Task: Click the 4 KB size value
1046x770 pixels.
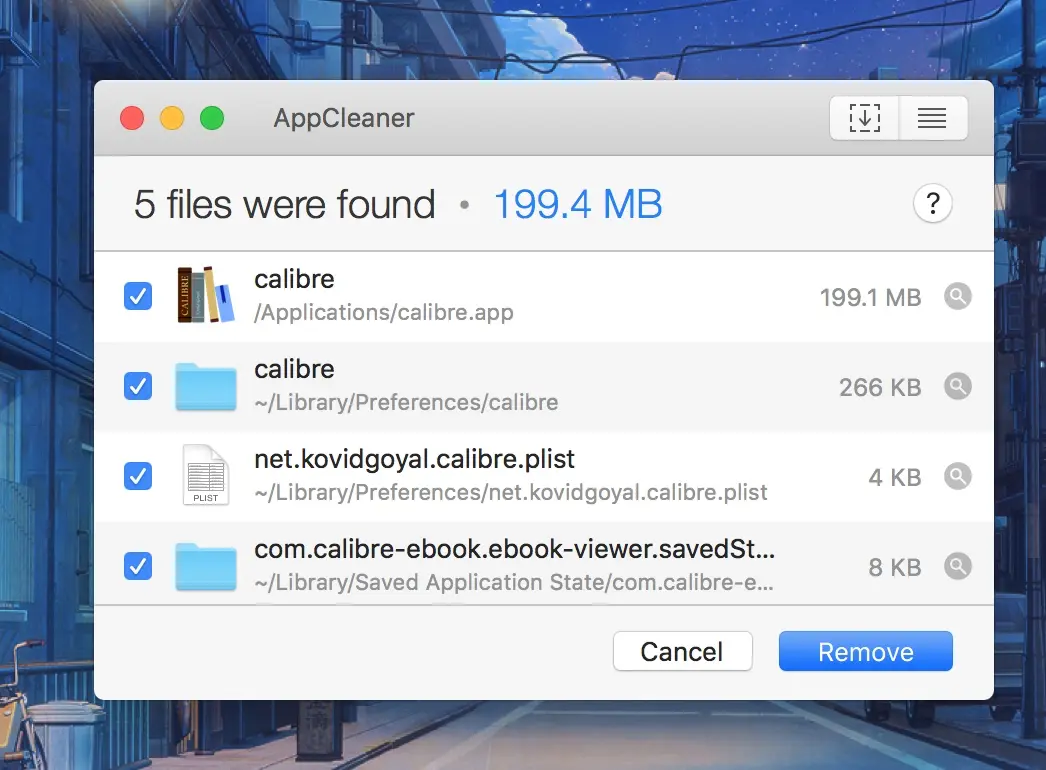Action: 895,478
